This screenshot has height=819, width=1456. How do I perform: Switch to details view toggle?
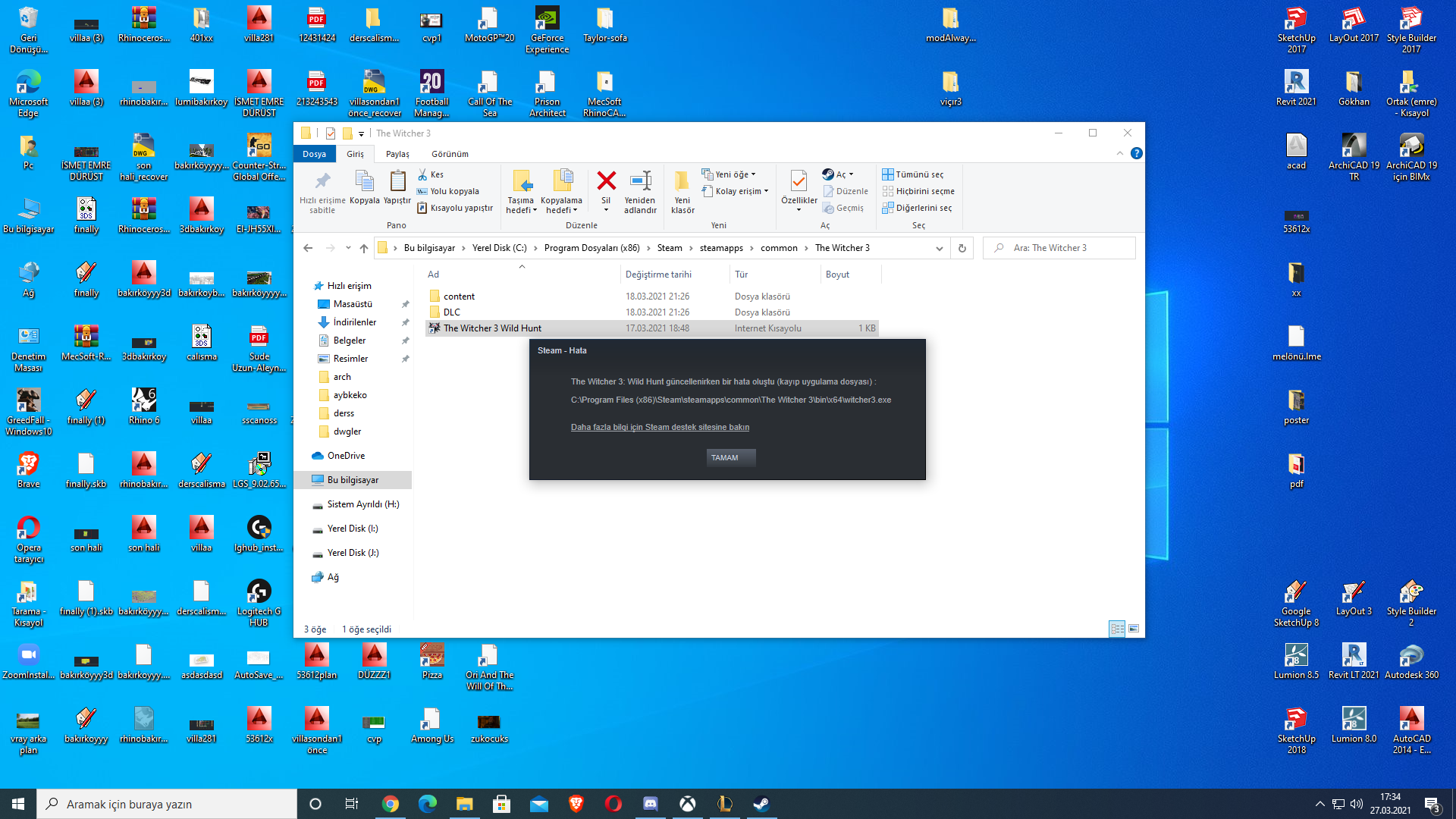(1117, 629)
